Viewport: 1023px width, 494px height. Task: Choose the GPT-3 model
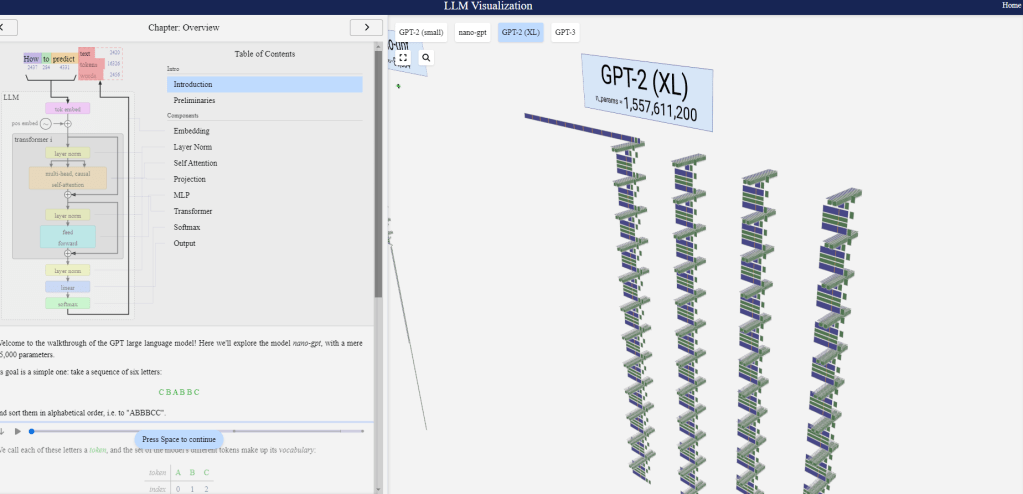[x=565, y=32]
